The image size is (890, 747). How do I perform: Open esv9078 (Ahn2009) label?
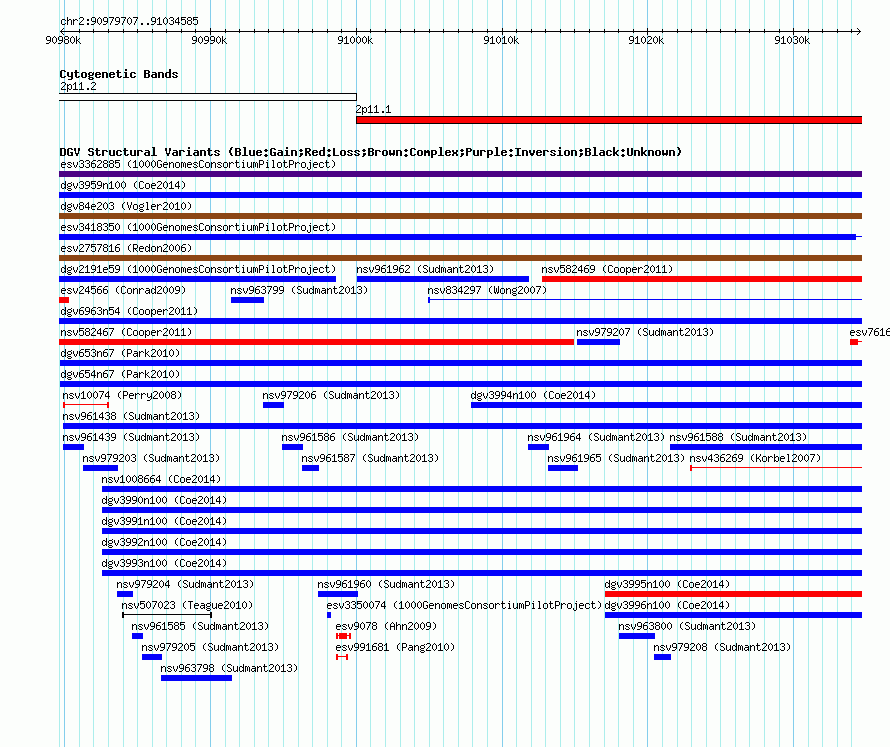tap(386, 626)
